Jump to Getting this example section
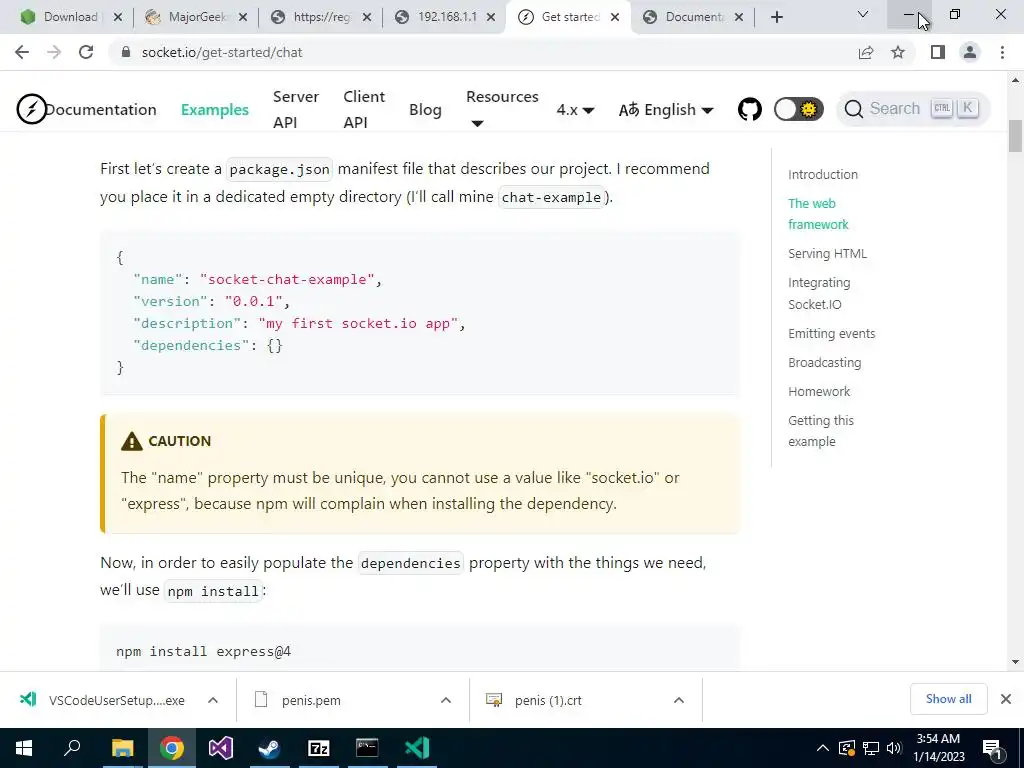This screenshot has height=768, width=1024. coord(821,431)
